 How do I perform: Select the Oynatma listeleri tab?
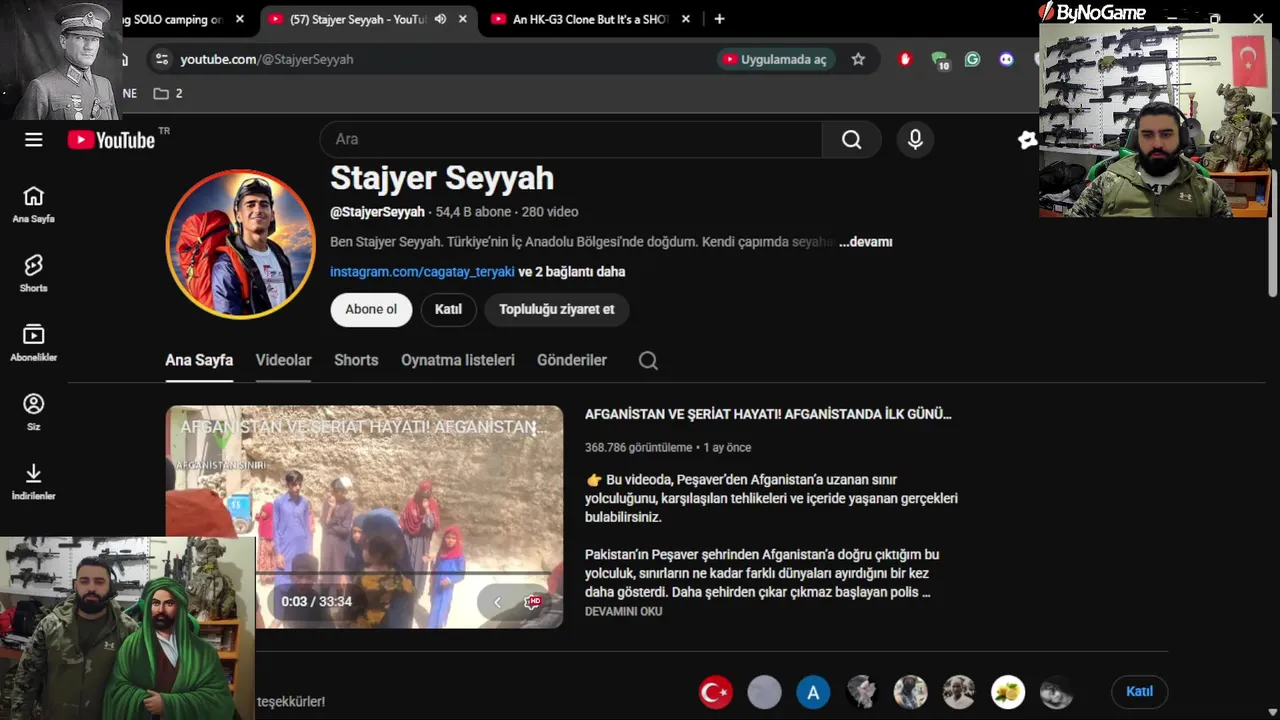[458, 361]
